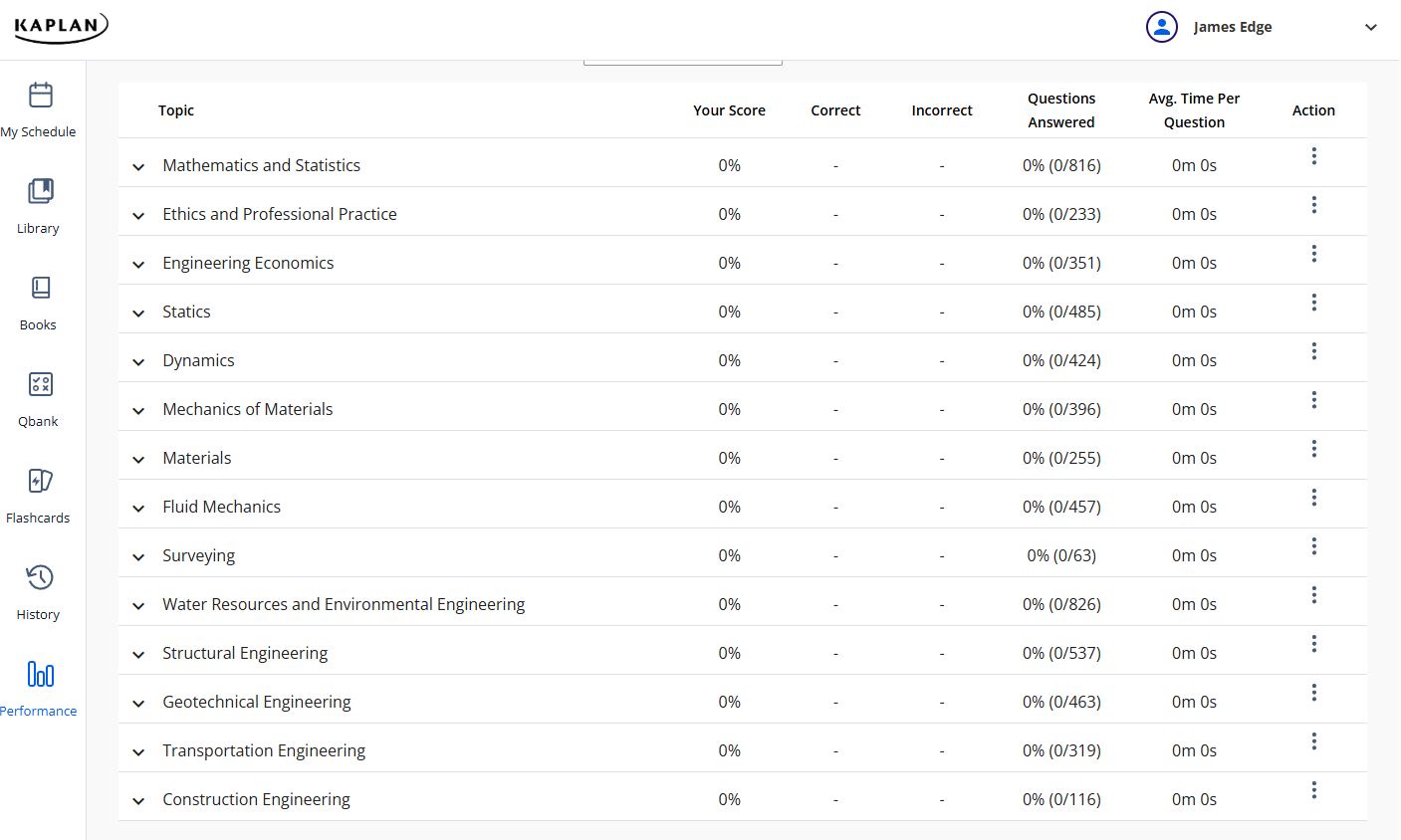Viewport: 1401px width, 840px height.
Task: Open the user account dropdown arrow
Action: pos(1371,28)
